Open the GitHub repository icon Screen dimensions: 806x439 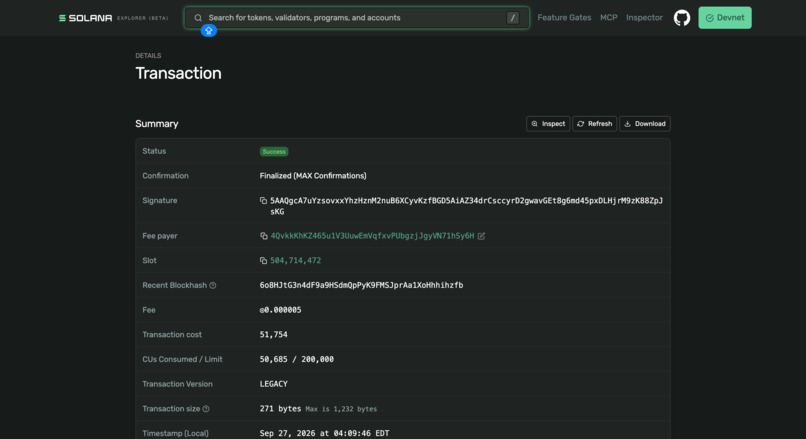point(682,18)
